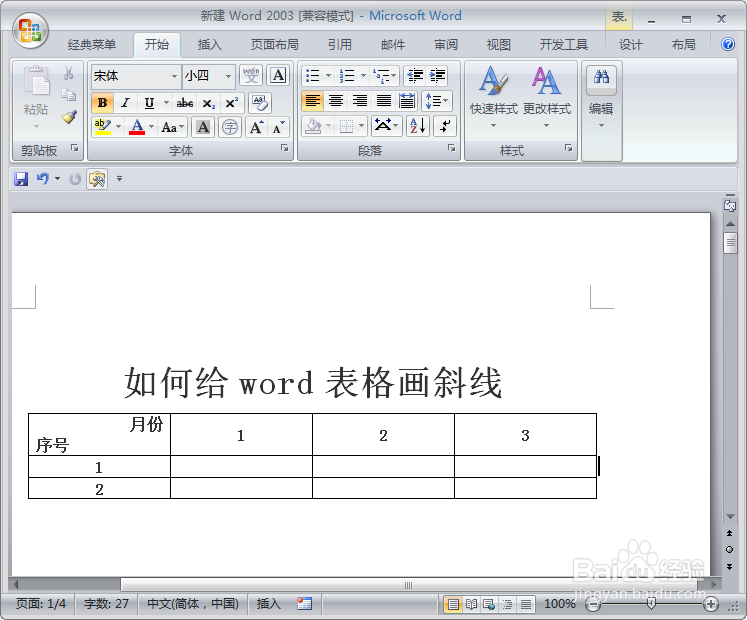Viewport: 747px width, 620px height.
Task: Open the 审阅 tab
Action: [x=446, y=45]
